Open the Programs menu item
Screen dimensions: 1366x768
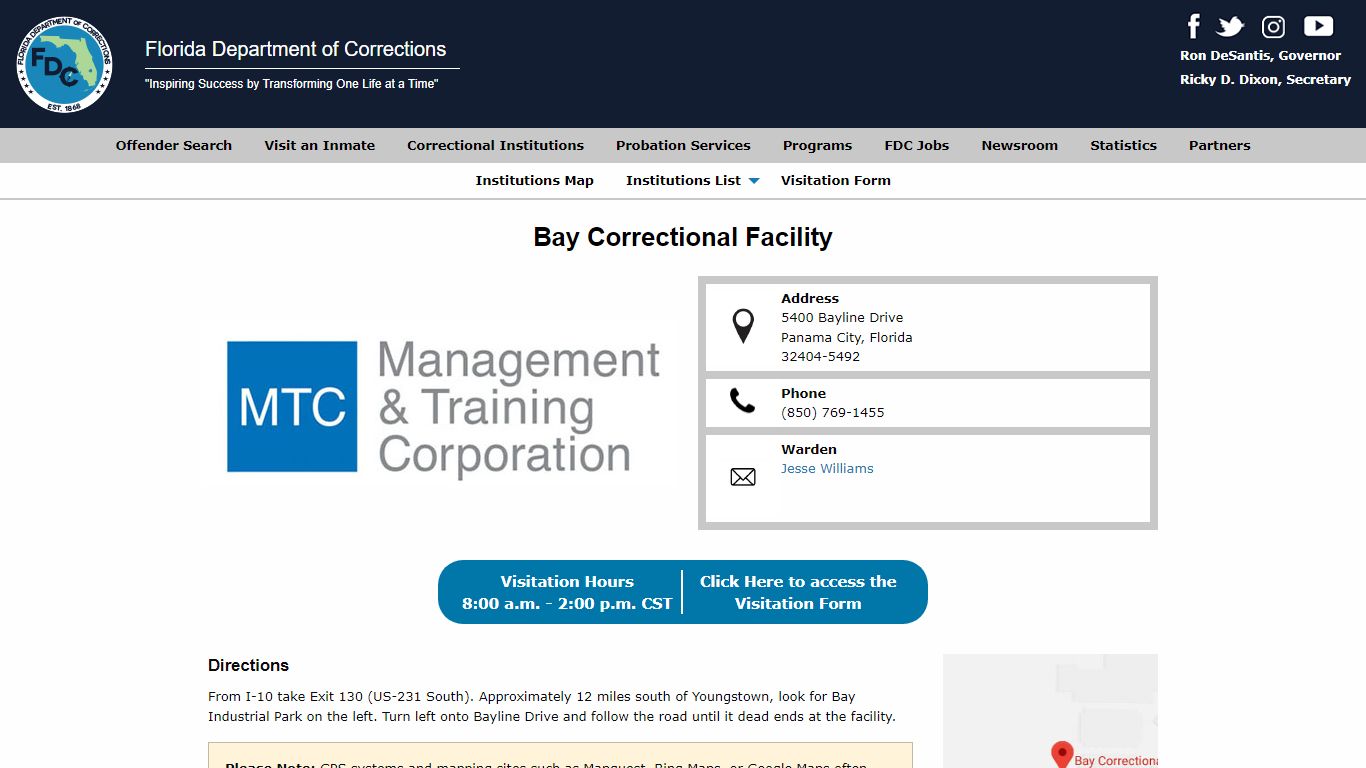point(817,145)
